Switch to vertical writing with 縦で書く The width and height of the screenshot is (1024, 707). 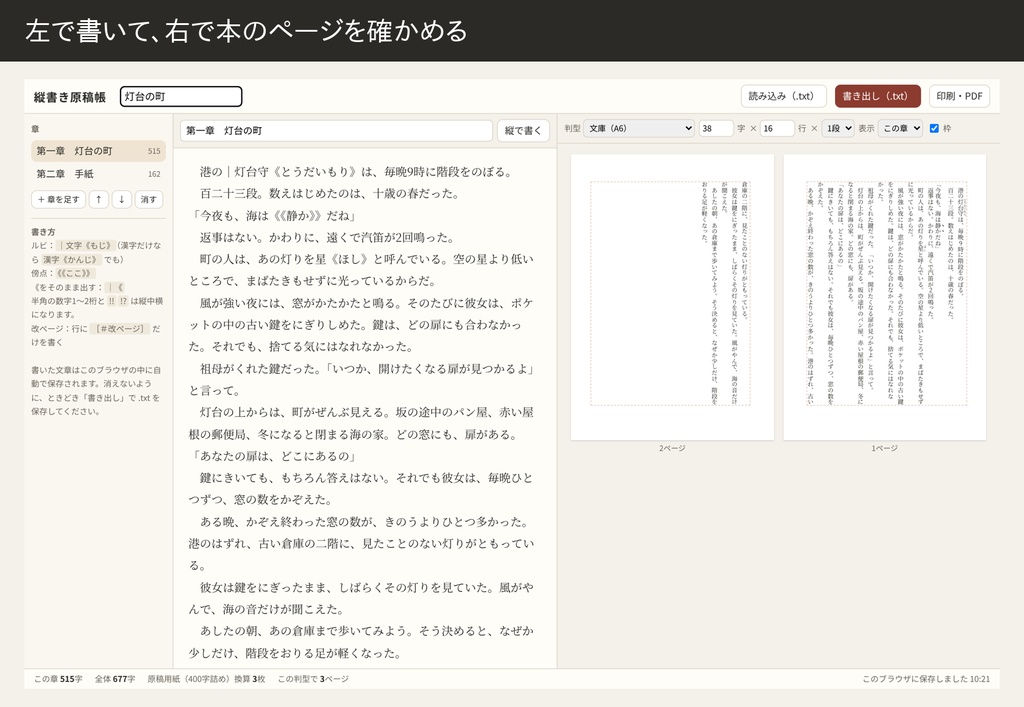[x=523, y=131]
